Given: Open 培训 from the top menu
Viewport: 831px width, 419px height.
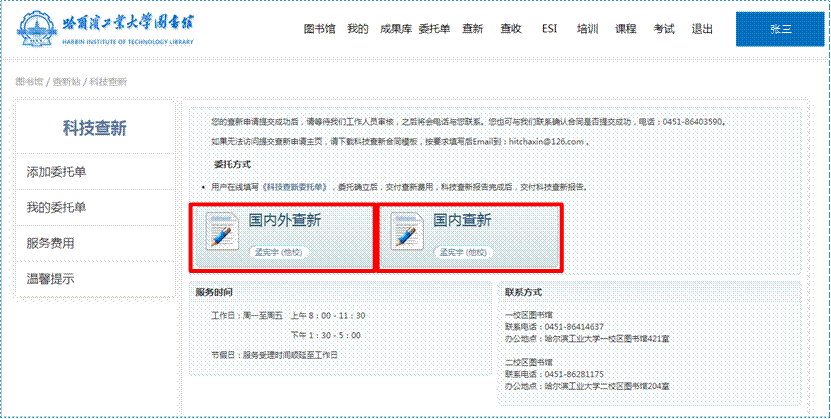Looking at the screenshot, I should tap(588, 29).
